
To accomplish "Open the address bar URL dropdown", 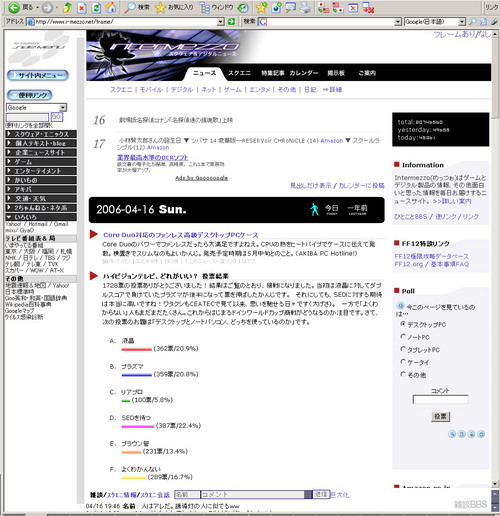I will [x=220, y=22].
